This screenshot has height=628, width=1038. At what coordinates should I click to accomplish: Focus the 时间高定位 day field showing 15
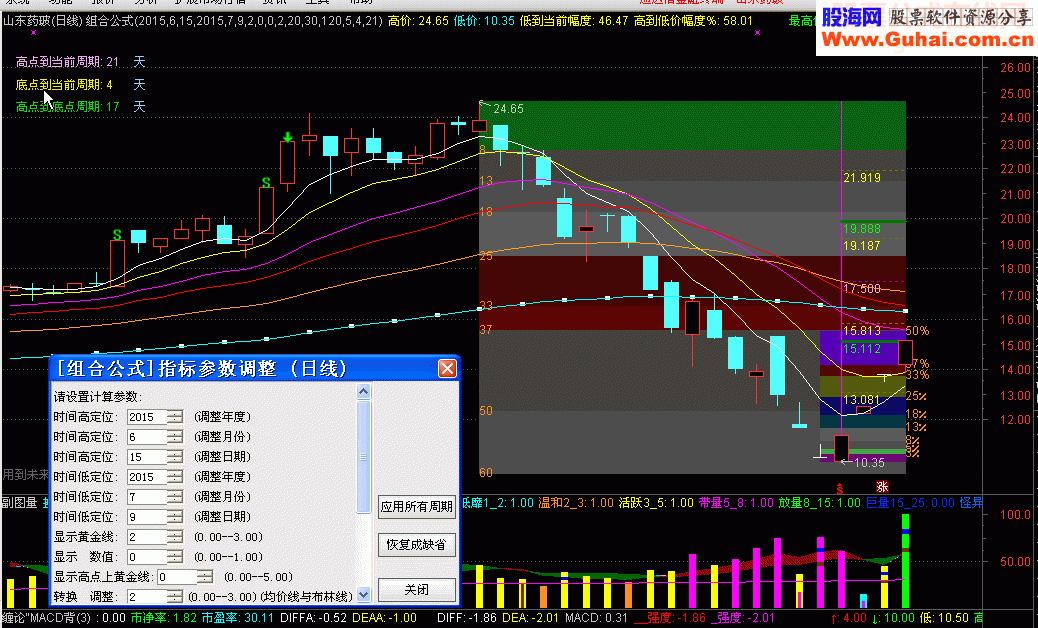(x=147, y=457)
